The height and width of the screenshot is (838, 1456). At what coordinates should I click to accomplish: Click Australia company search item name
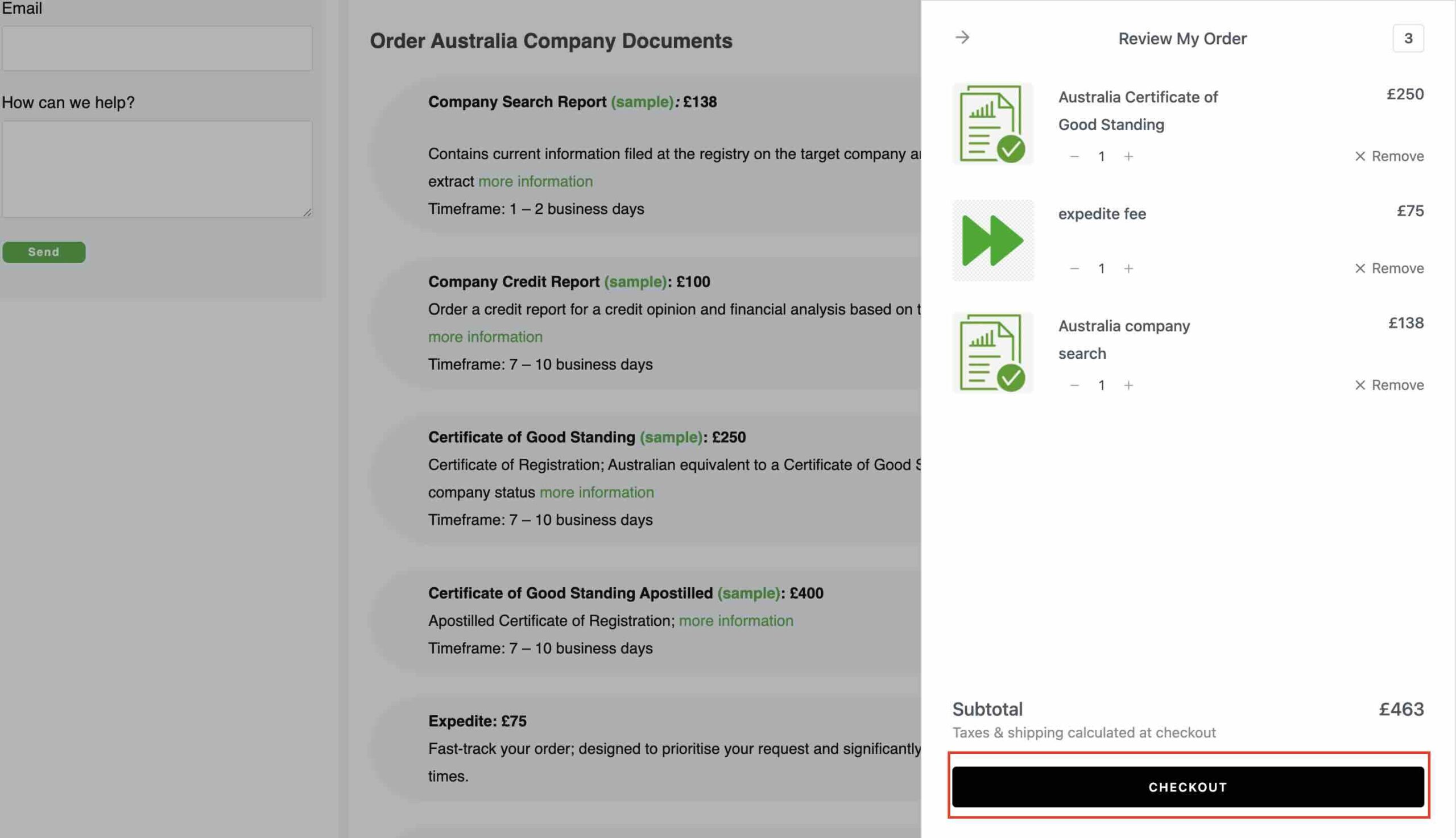click(x=1124, y=339)
